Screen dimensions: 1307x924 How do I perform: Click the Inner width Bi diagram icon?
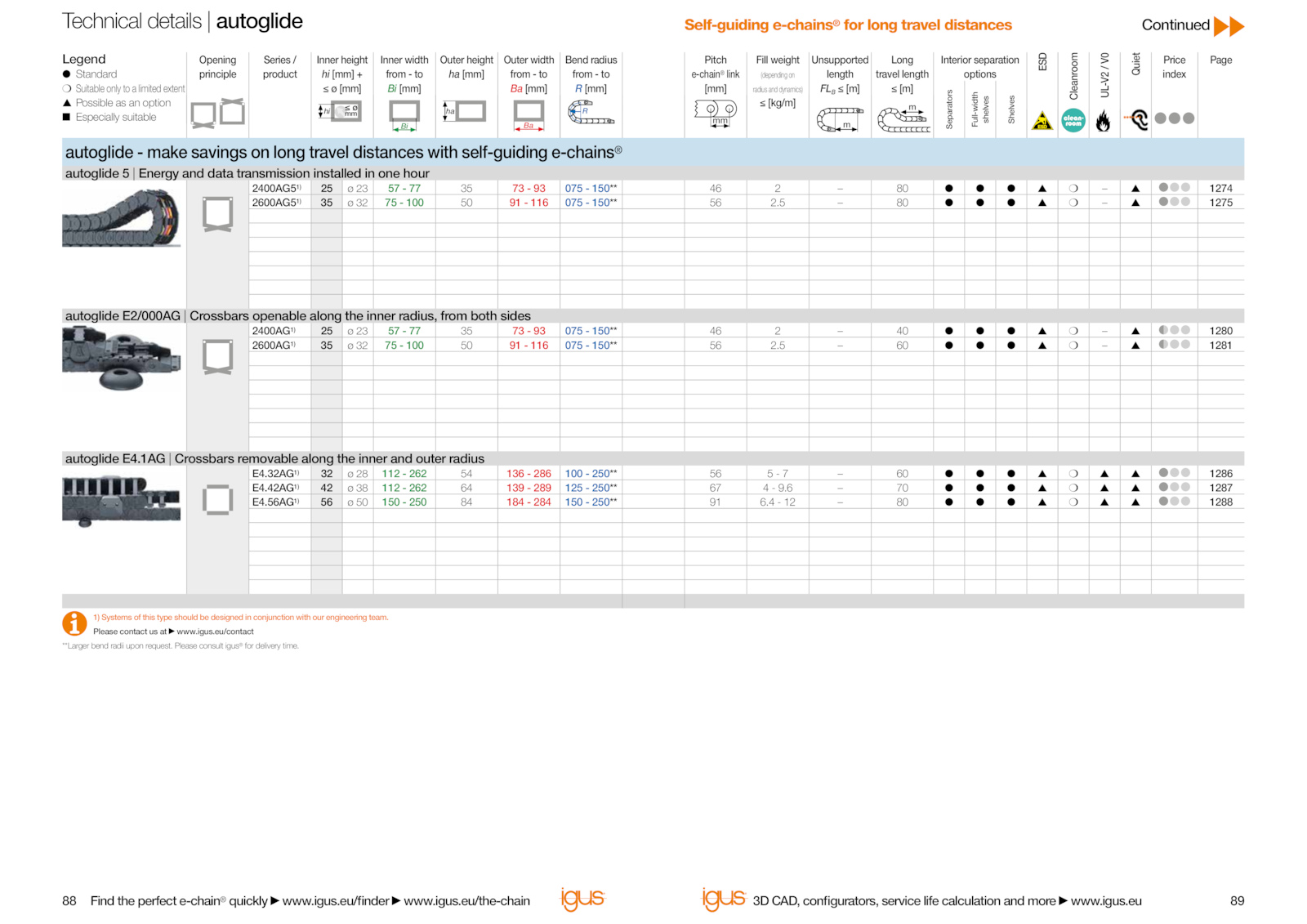pos(404,115)
